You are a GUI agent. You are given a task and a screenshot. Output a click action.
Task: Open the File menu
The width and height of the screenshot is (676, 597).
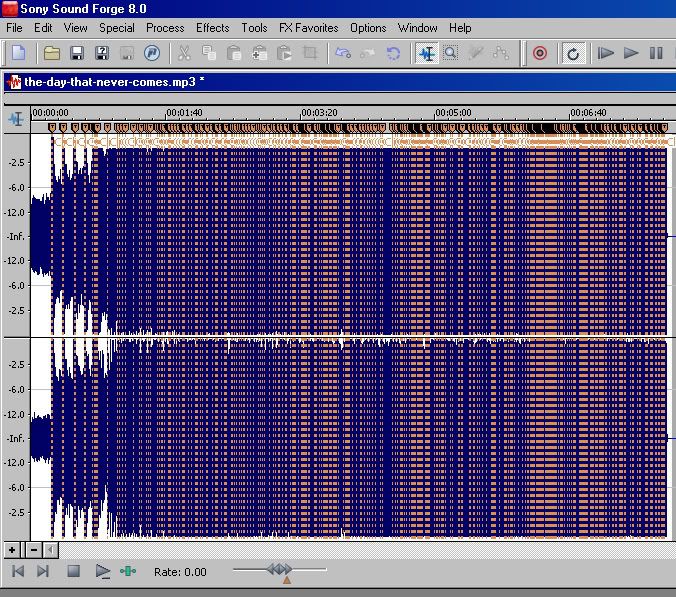pyautogui.click(x=14, y=28)
